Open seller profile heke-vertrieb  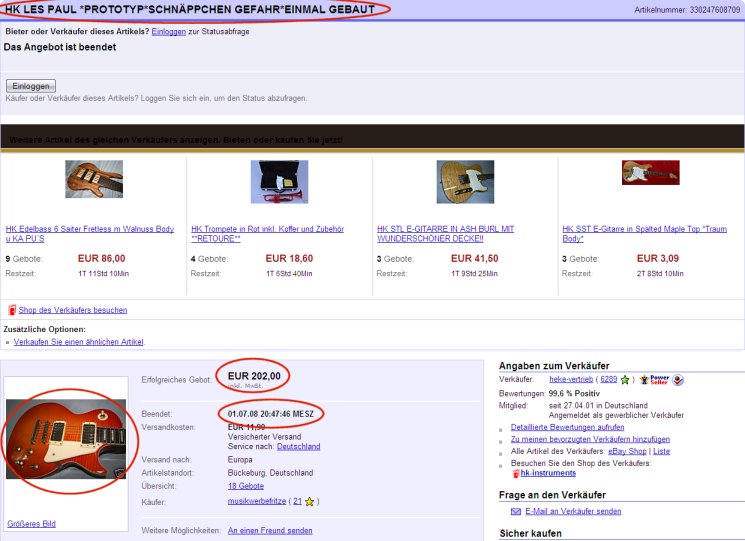[x=571, y=379]
